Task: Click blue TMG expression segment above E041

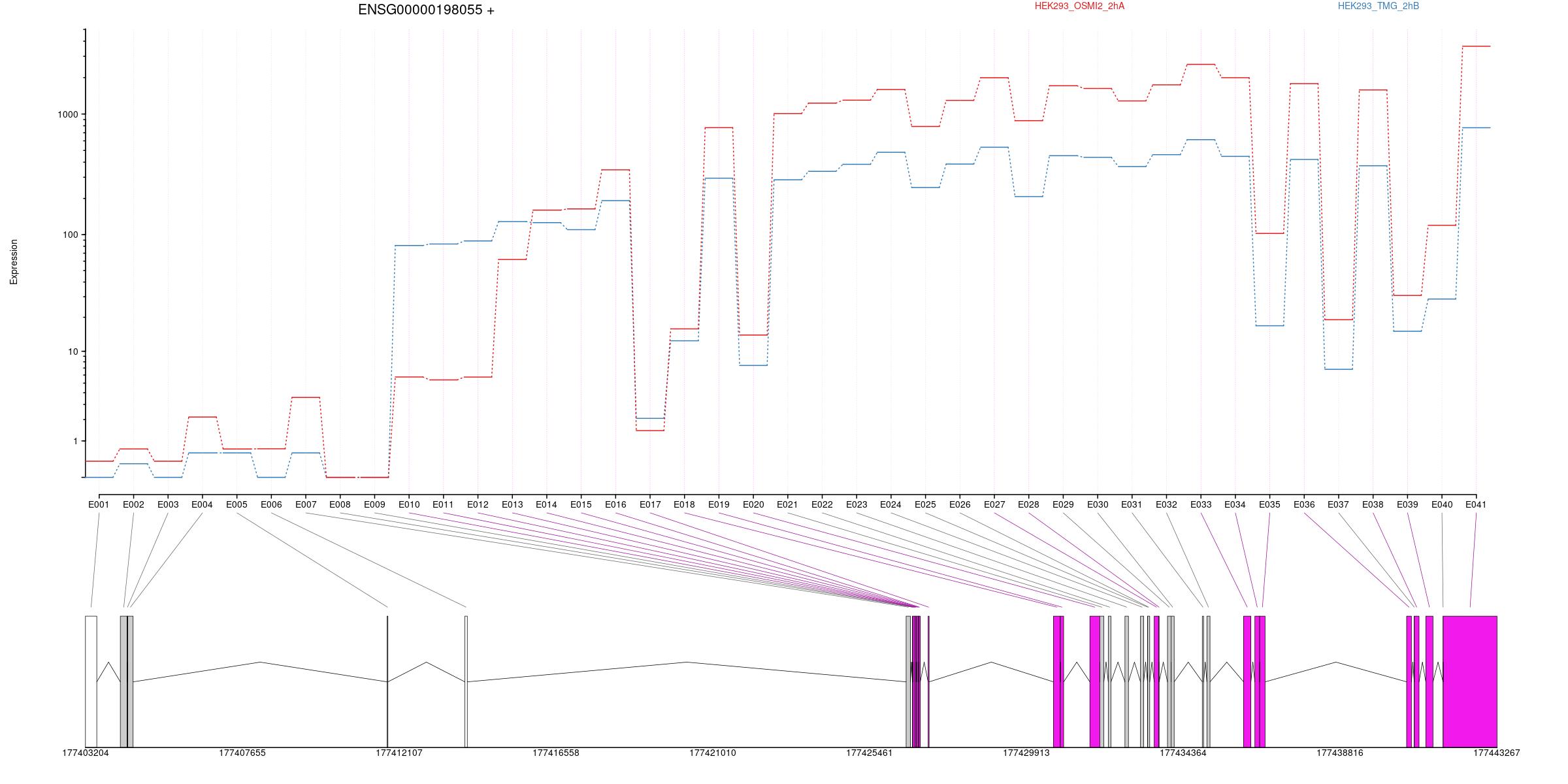Action: click(x=1476, y=128)
